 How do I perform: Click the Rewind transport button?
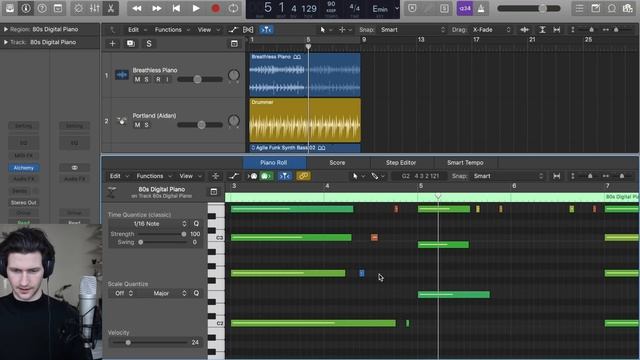coord(137,8)
